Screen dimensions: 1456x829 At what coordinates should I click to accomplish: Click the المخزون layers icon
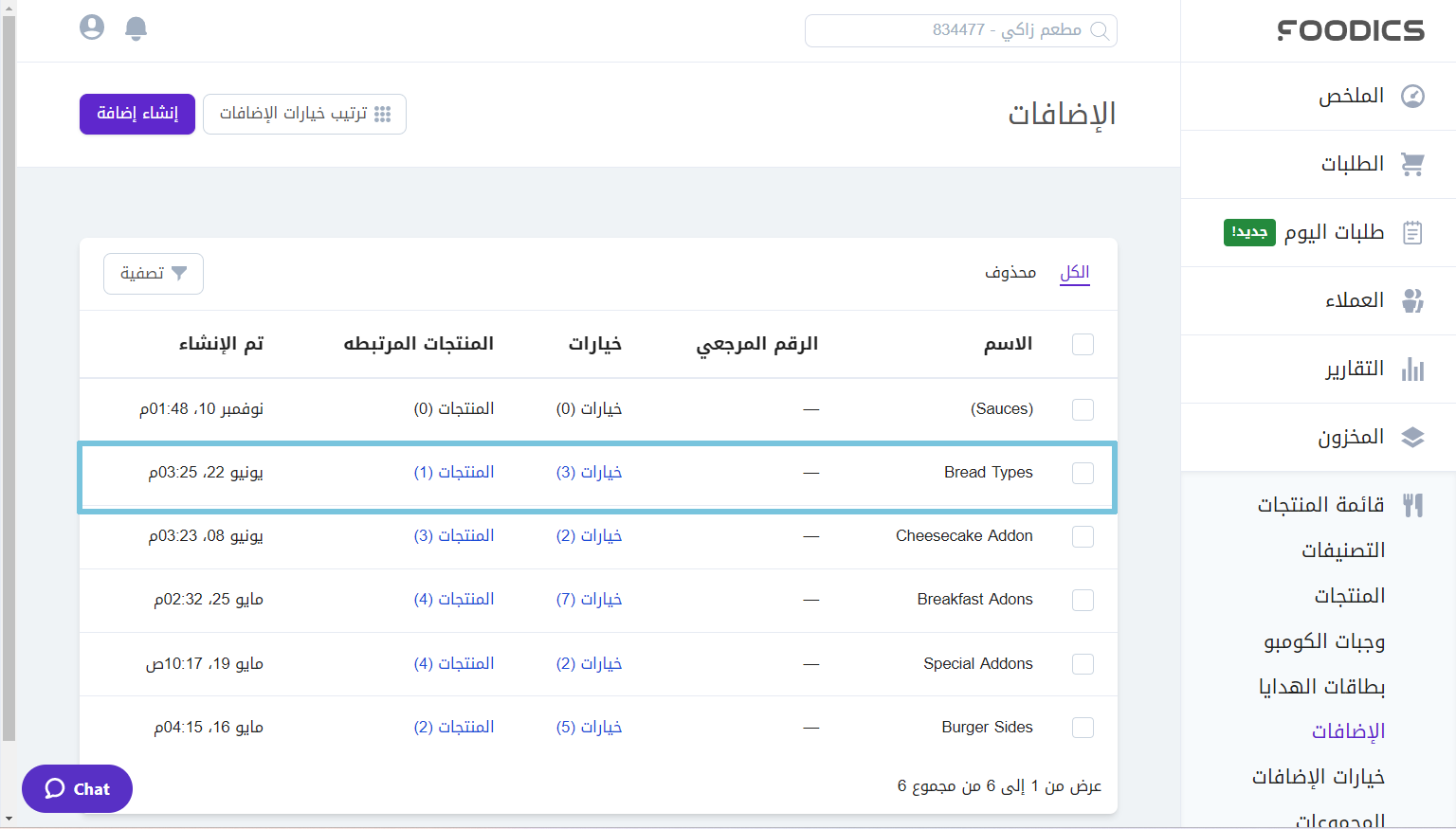tap(1412, 438)
